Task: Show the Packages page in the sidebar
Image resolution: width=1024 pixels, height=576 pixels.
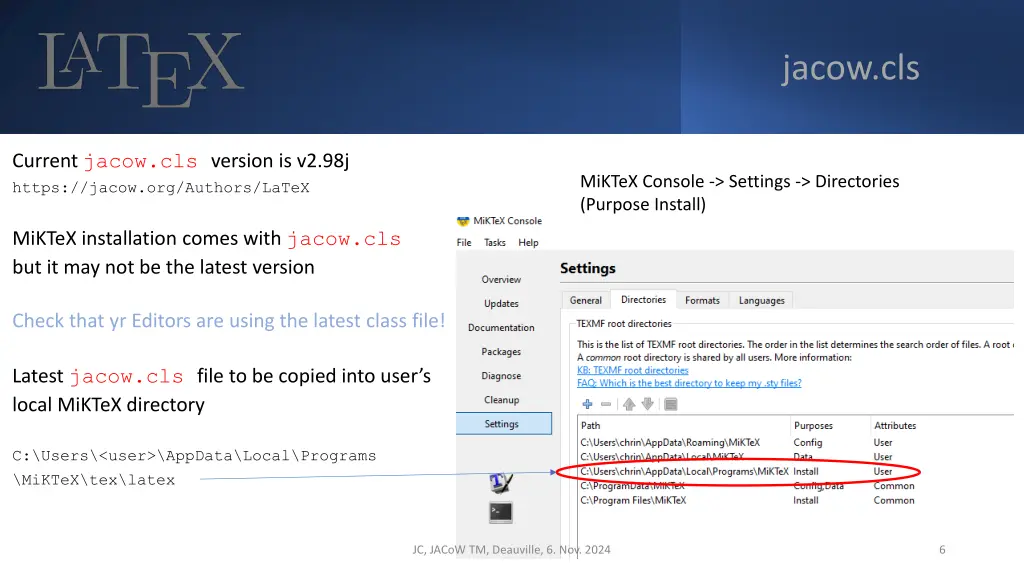Action: 502,352
